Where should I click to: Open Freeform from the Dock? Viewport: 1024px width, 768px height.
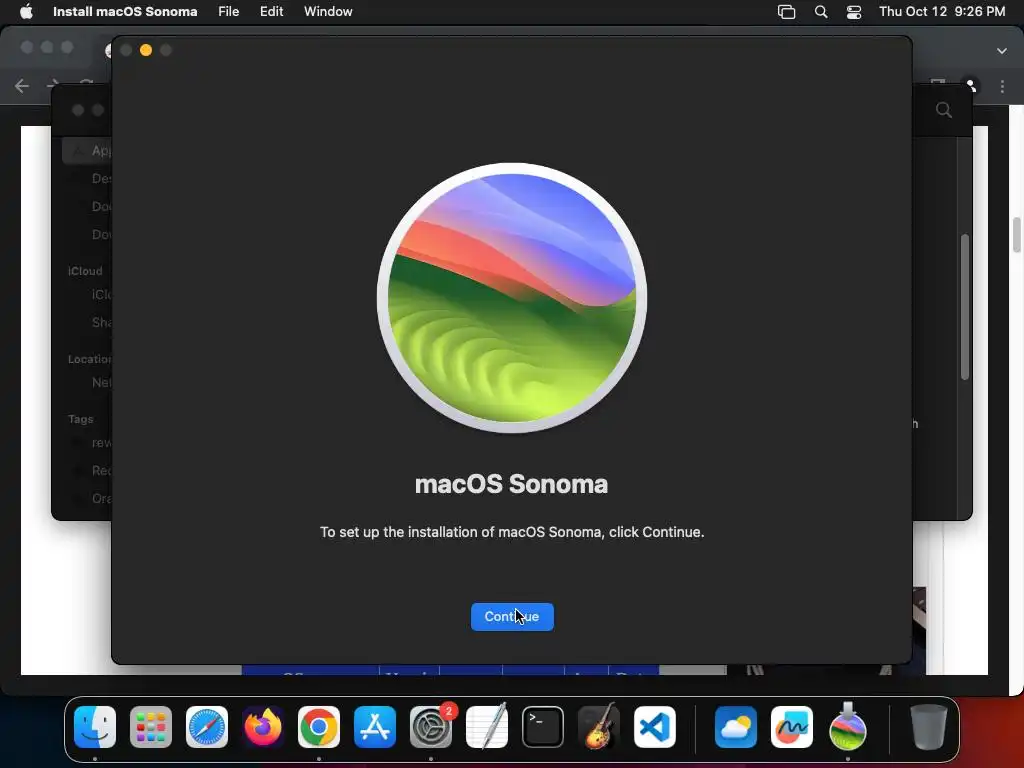[792, 727]
